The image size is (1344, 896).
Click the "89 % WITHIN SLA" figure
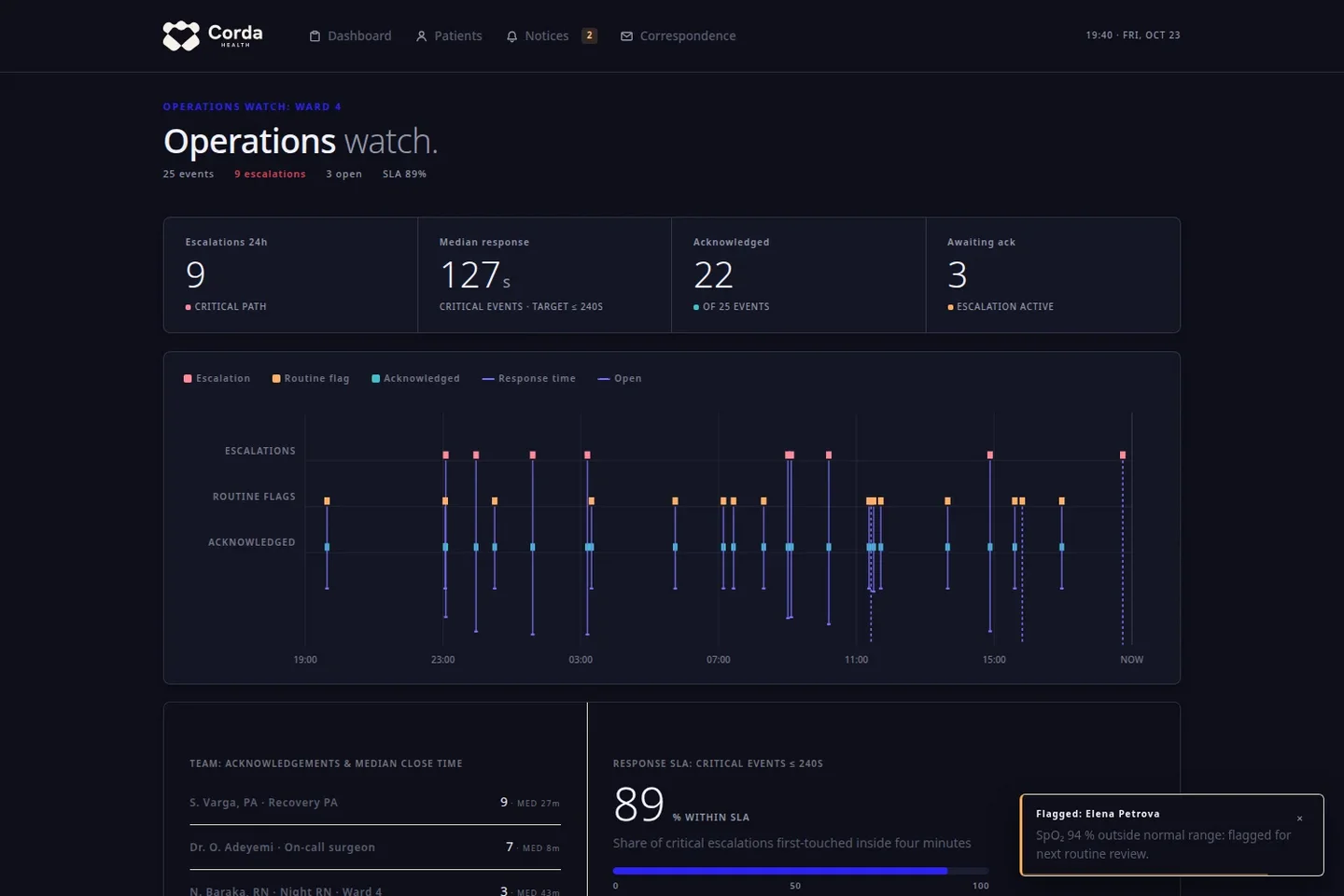[681, 805]
